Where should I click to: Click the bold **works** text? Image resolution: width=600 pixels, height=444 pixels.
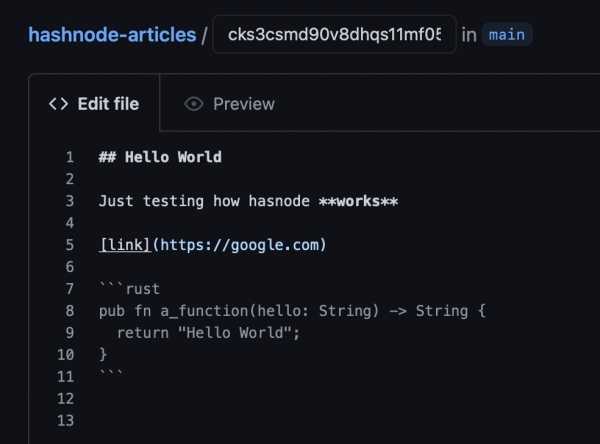pos(359,201)
